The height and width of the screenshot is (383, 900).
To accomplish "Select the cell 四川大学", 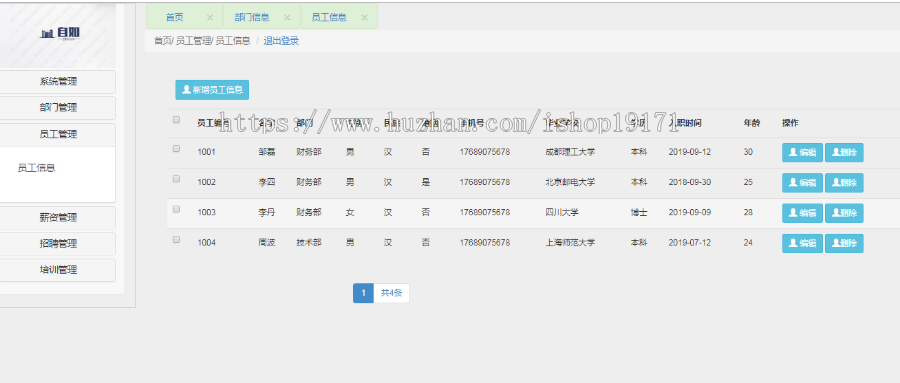I will (x=562, y=212).
